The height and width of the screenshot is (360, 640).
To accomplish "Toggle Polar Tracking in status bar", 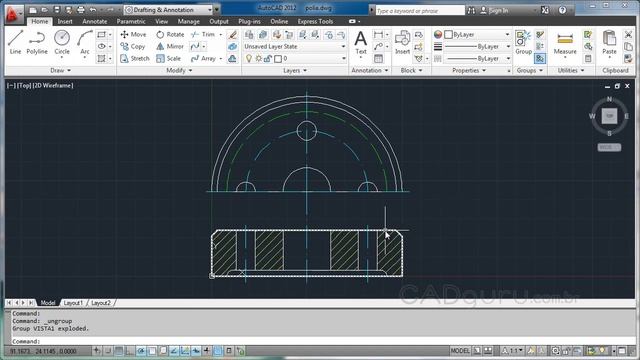I will 141,351.
